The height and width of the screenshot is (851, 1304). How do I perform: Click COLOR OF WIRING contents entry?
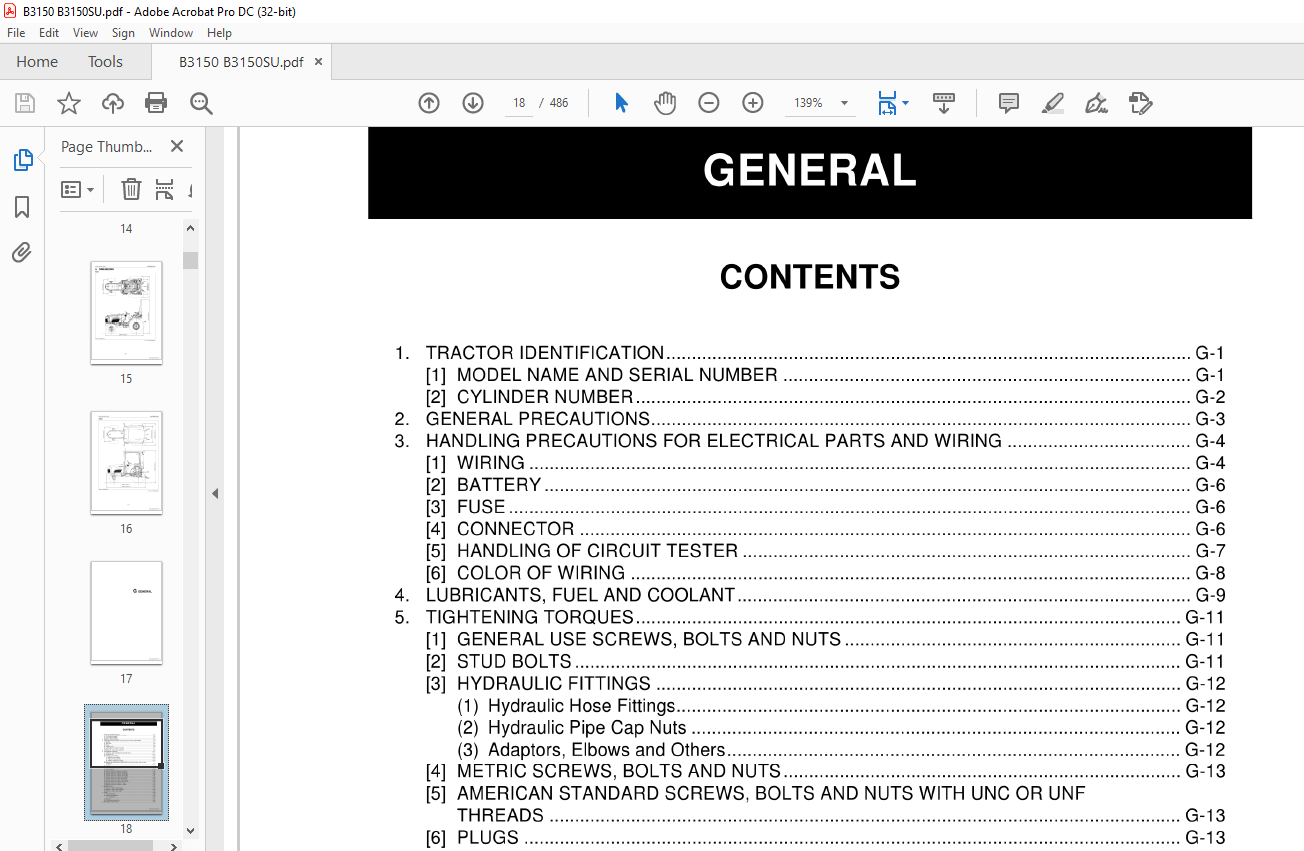(541, 573)
